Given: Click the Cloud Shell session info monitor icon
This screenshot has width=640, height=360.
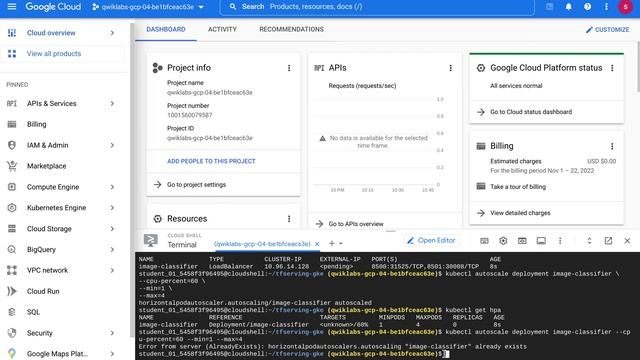Looking at the screenshot, I should 541,241.
